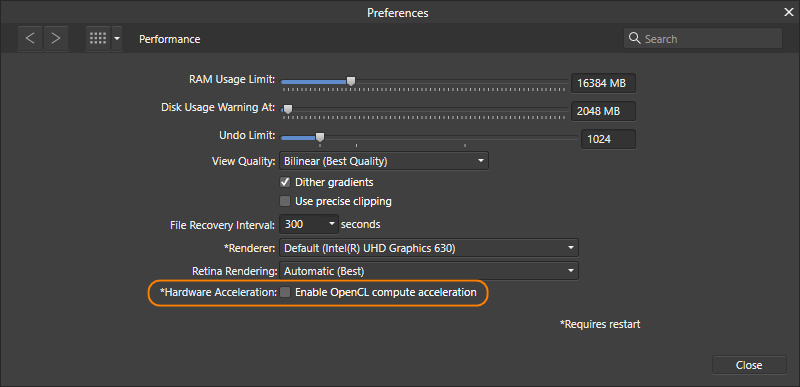
Task: Disable Dither gradients checkbox
Action: [285, 182]
